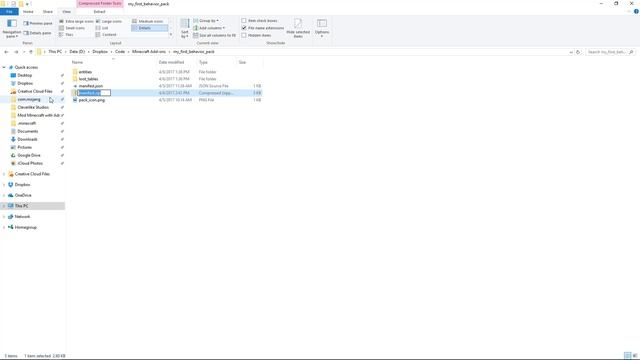
Task: Switch to the Home ribbon tab
Action: tap(28, 11)
